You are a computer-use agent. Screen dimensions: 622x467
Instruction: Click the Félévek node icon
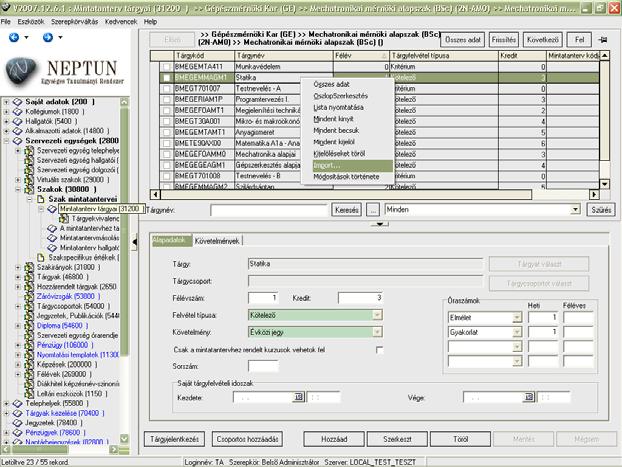coord(29,374)
